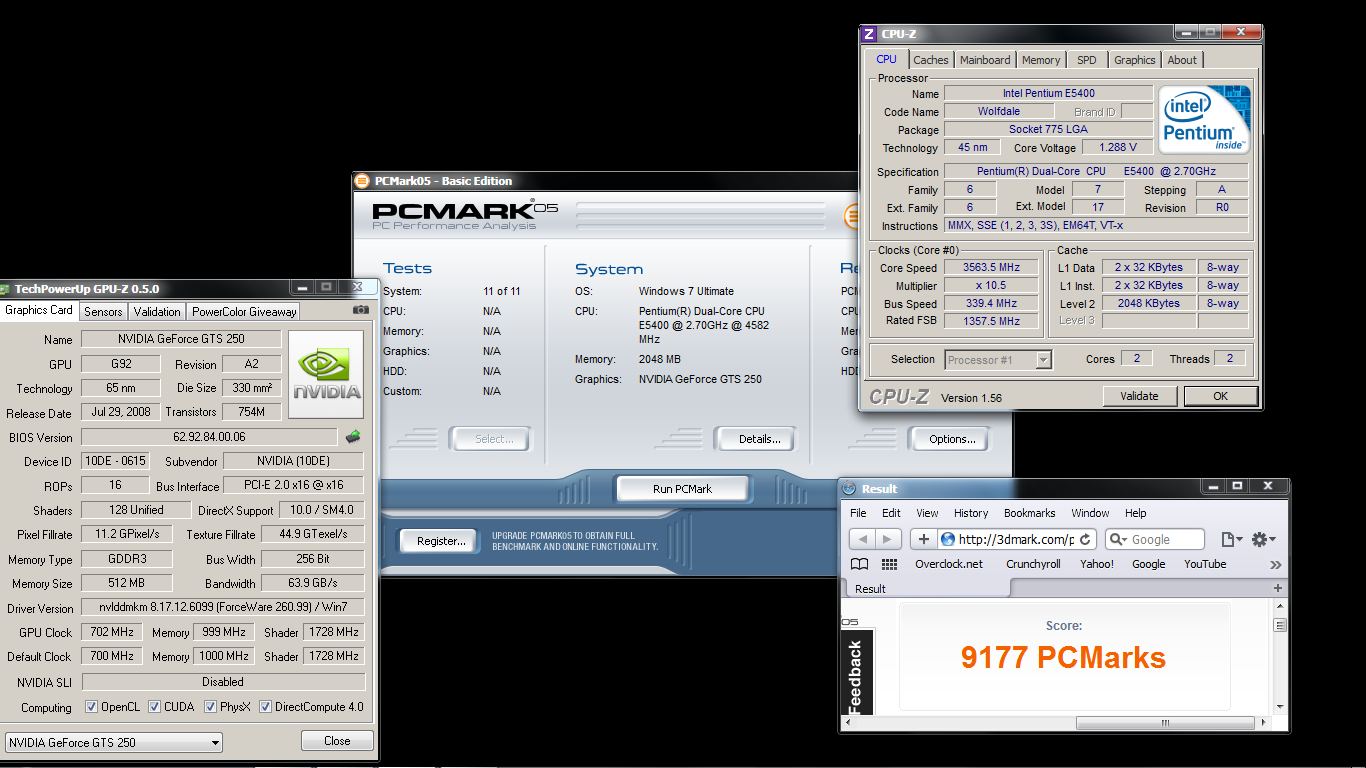1366x768 pixels.
Task: Open a new tab with the tab bar plus
Action: [1277, 588]
